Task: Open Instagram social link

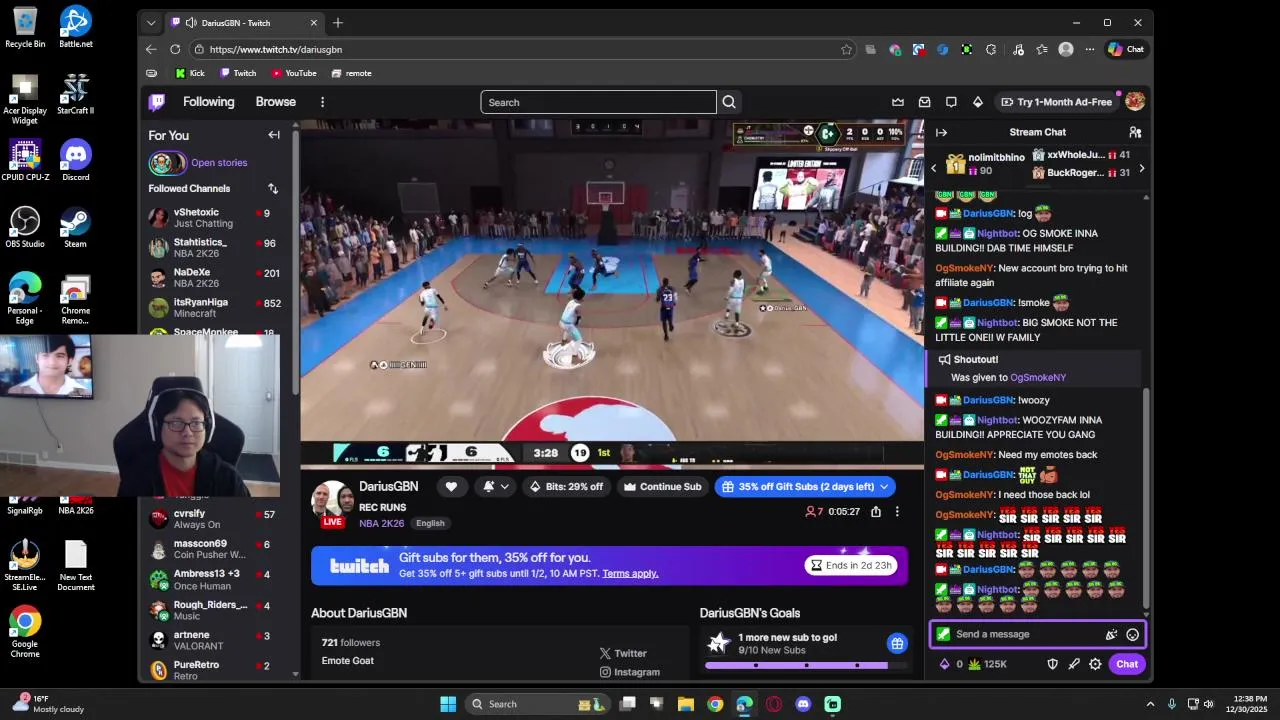Action: coord(630,673)
